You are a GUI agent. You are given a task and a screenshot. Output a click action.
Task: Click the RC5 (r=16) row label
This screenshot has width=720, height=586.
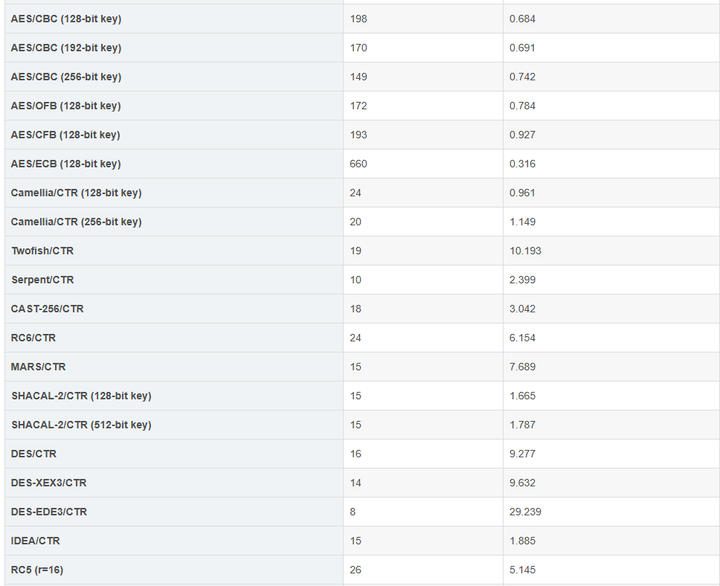pos(37,569)
